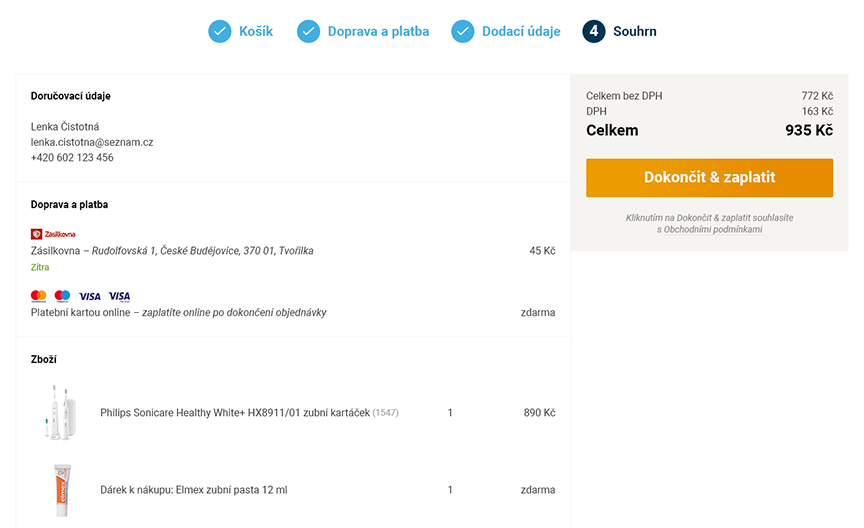Select the Souhrn step label

(635, 31)
